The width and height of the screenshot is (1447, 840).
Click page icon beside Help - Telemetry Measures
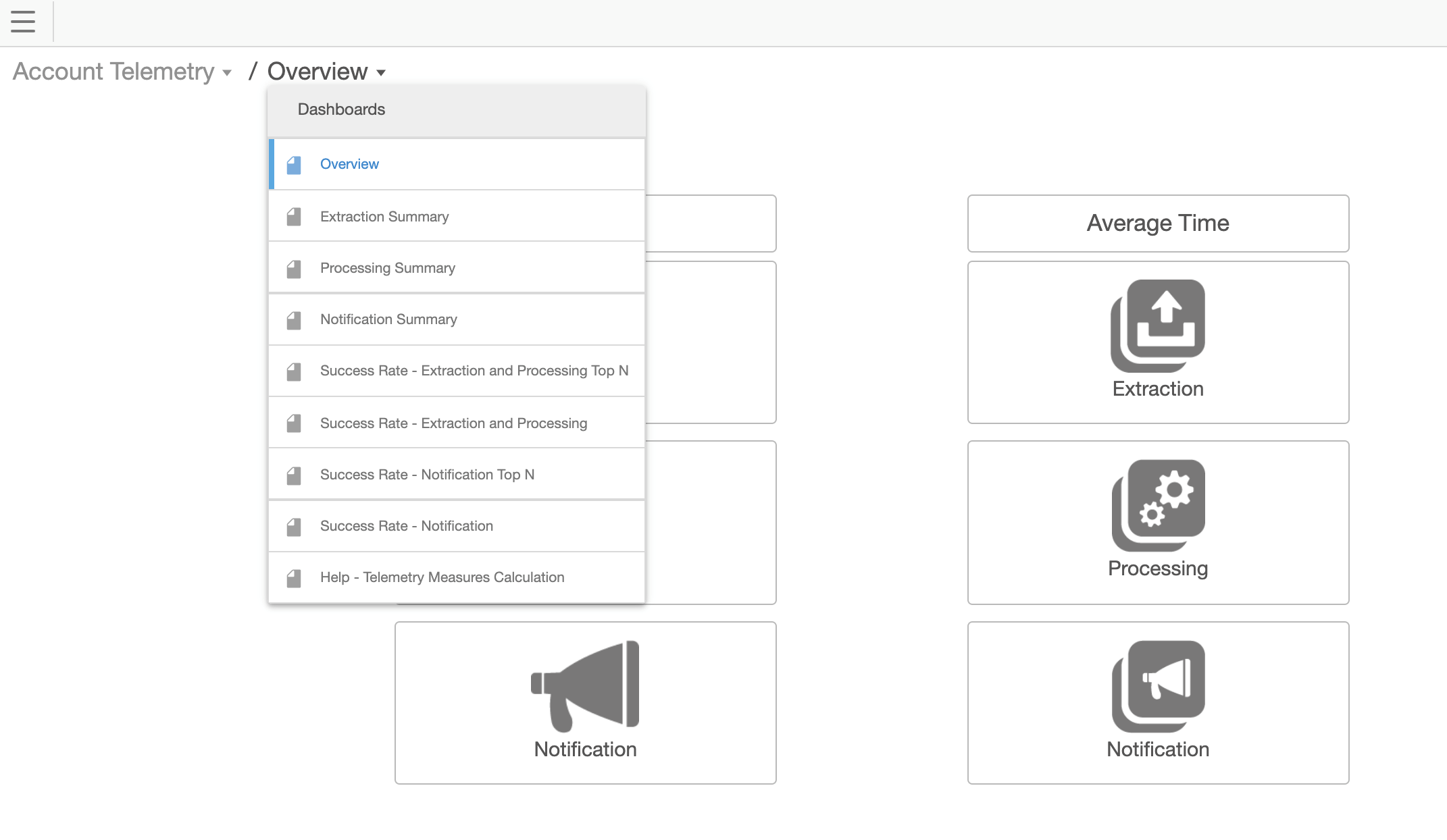[x=294, y=578]
